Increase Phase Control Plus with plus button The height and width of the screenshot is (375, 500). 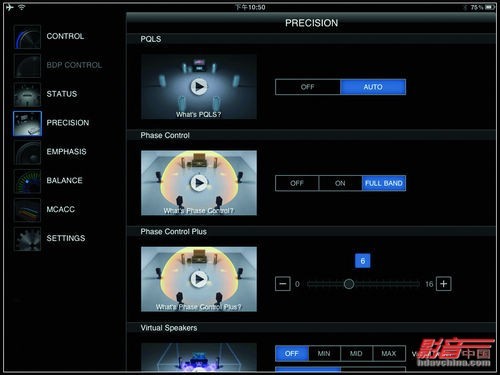[x=444, y=284]
